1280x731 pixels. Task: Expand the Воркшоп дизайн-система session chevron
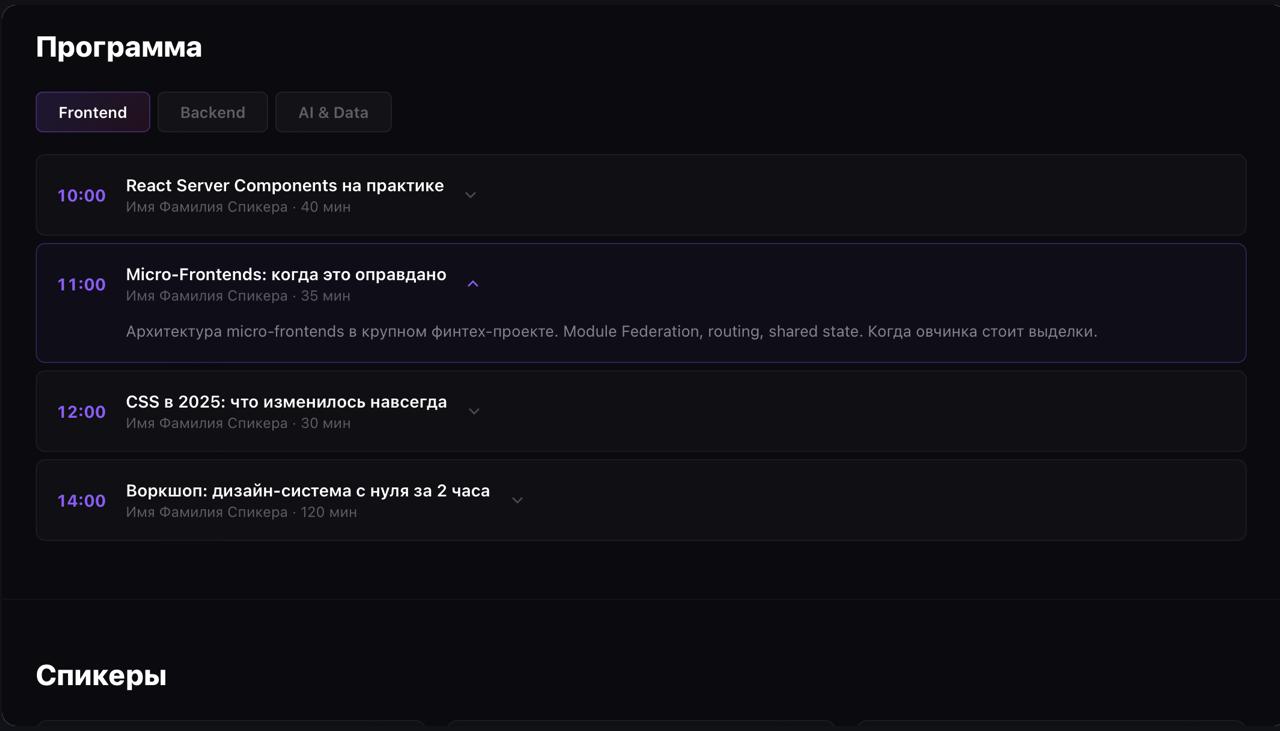coord(517,500)
